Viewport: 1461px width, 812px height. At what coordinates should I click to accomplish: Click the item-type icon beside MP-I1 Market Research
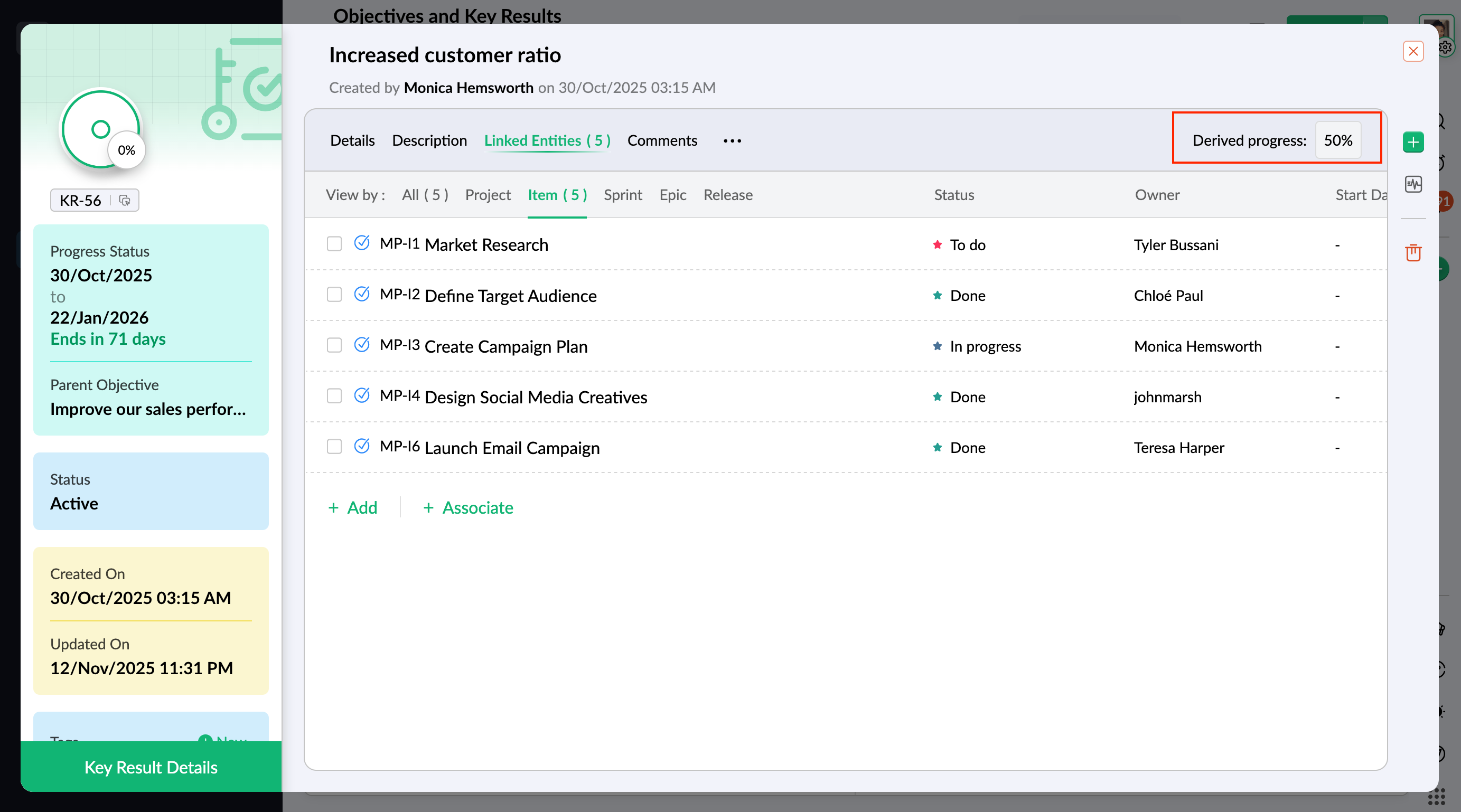(362, 243)
